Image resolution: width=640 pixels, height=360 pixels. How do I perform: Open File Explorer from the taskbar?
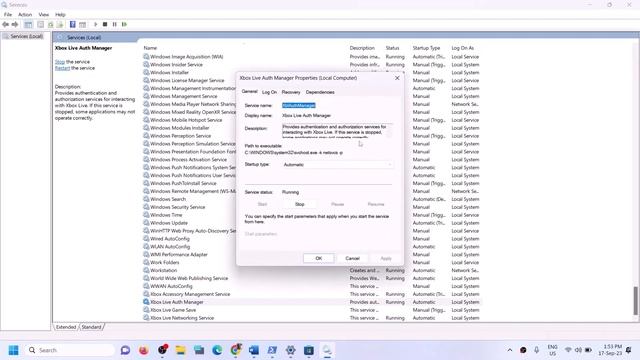coord(180,350)
